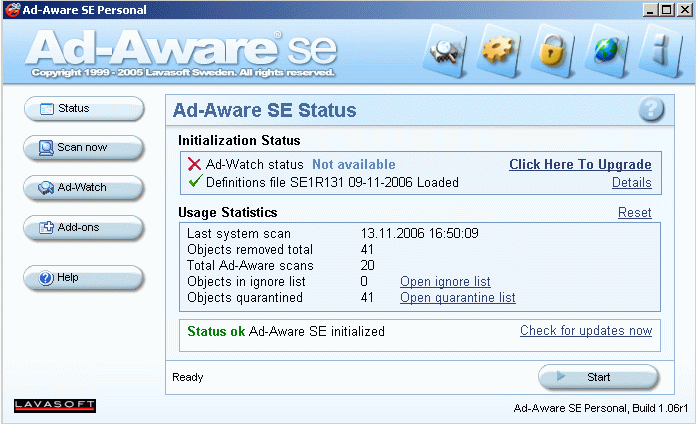The image size is (696, 424).
Task: Open Help from the sidebar
Action: tap(83, 277)
